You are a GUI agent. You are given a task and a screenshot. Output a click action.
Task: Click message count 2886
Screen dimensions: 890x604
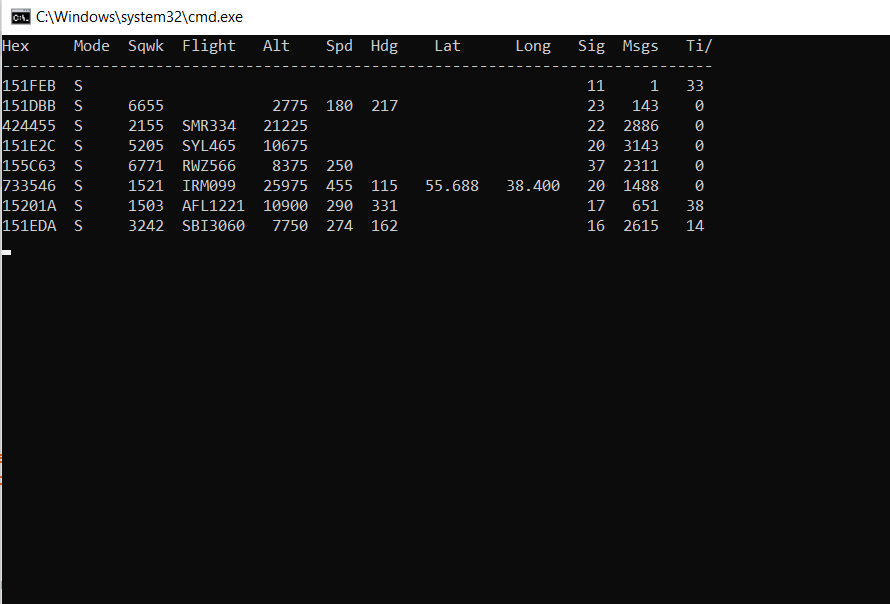pyautogui.click(x=641, y=125)
